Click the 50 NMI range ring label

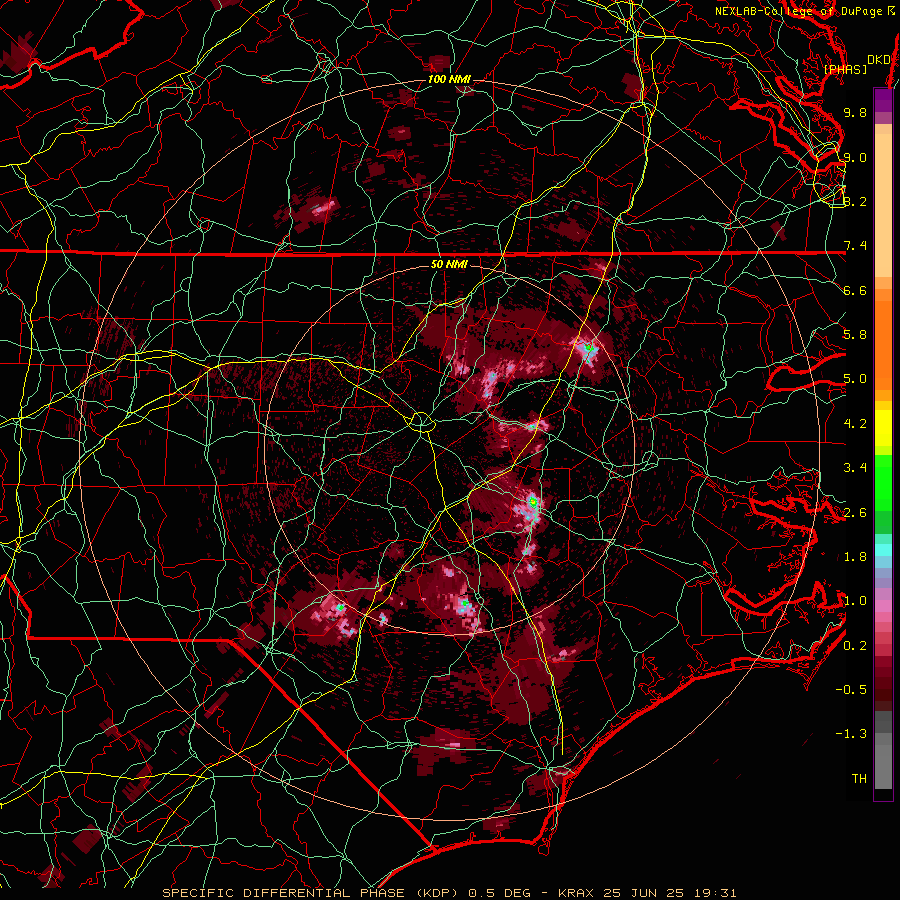[x=449, y=264]
